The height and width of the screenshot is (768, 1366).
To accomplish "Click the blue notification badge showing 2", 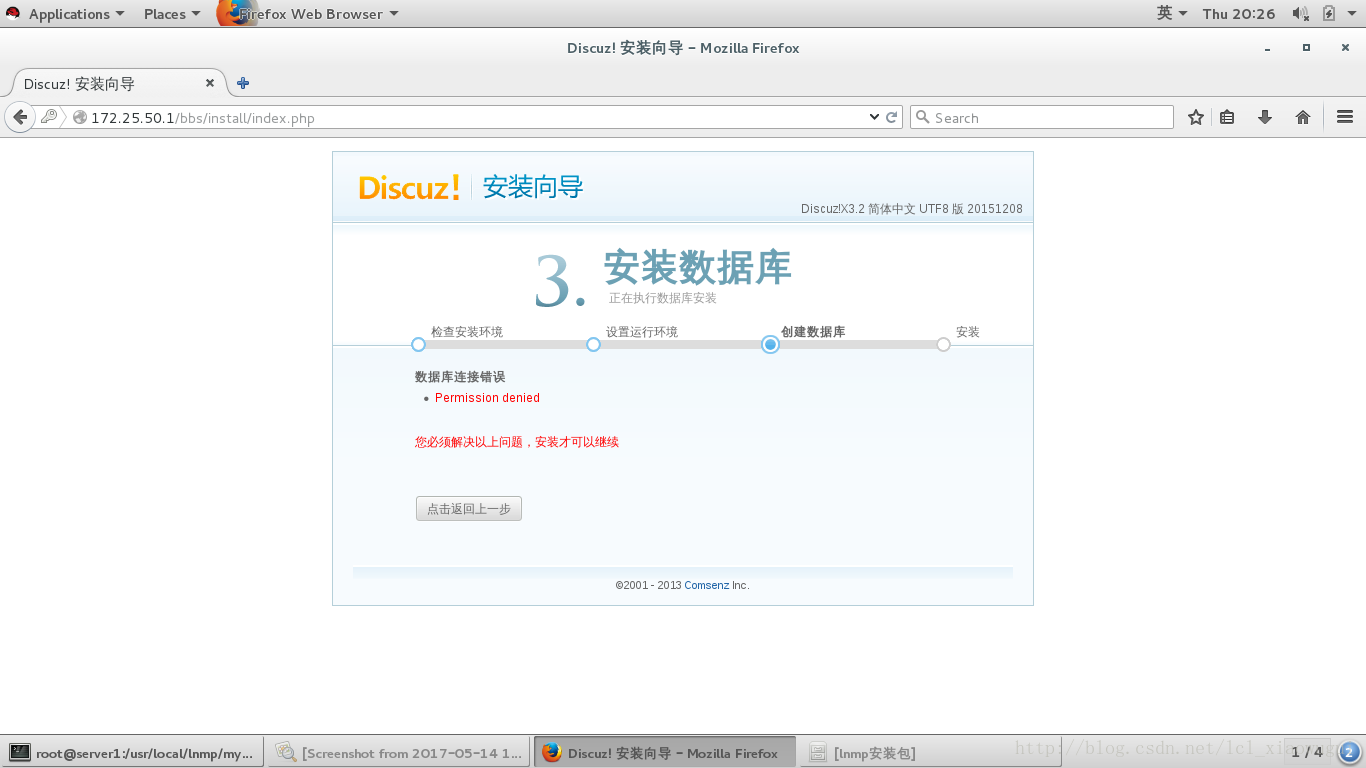I will [1348, 752].
